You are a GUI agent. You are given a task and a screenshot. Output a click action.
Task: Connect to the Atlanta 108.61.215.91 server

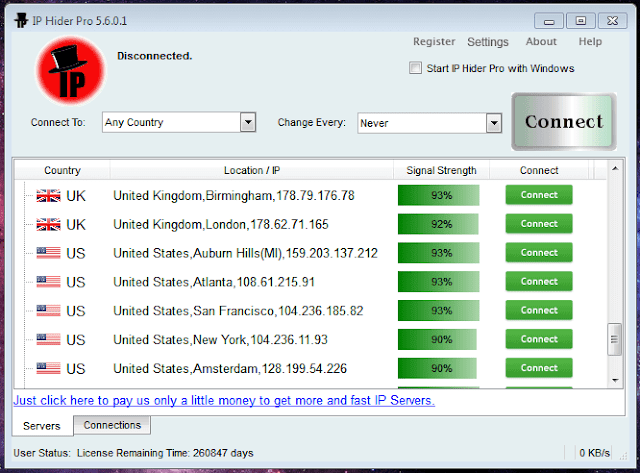pyautogui.click(x=539, y=282)
